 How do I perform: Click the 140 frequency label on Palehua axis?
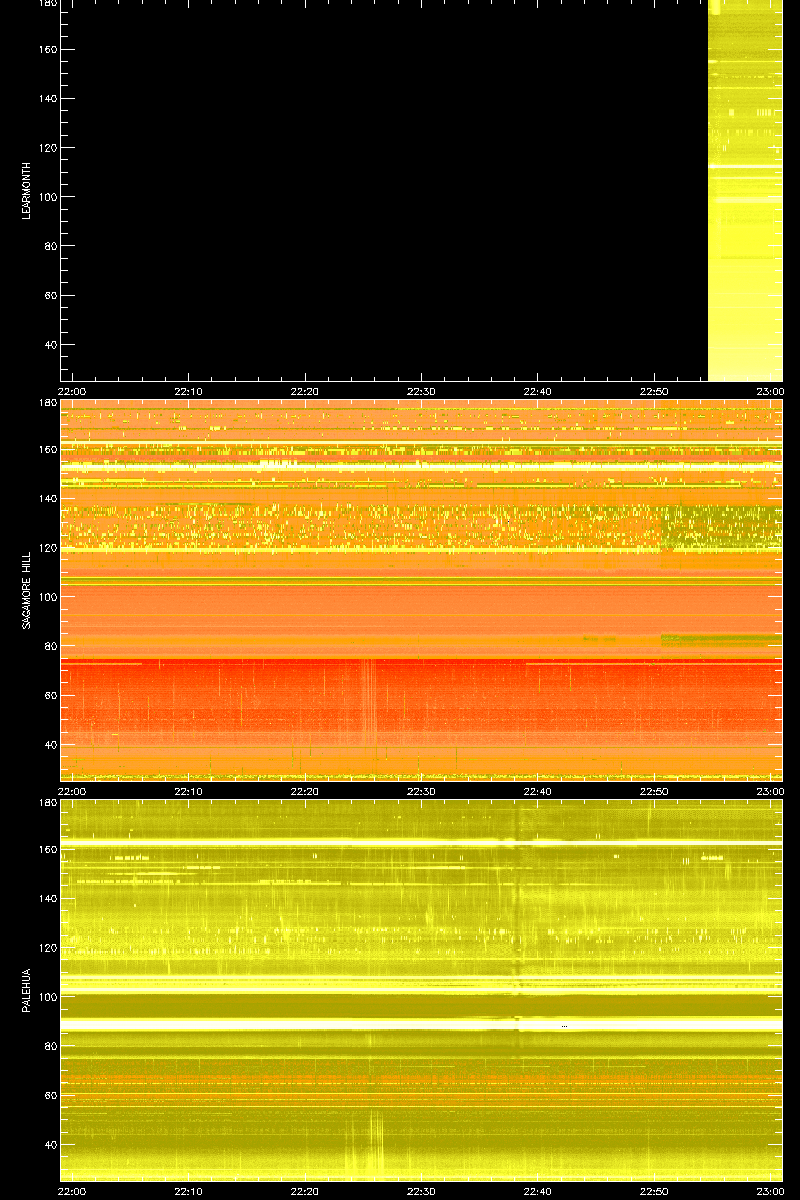47,898
